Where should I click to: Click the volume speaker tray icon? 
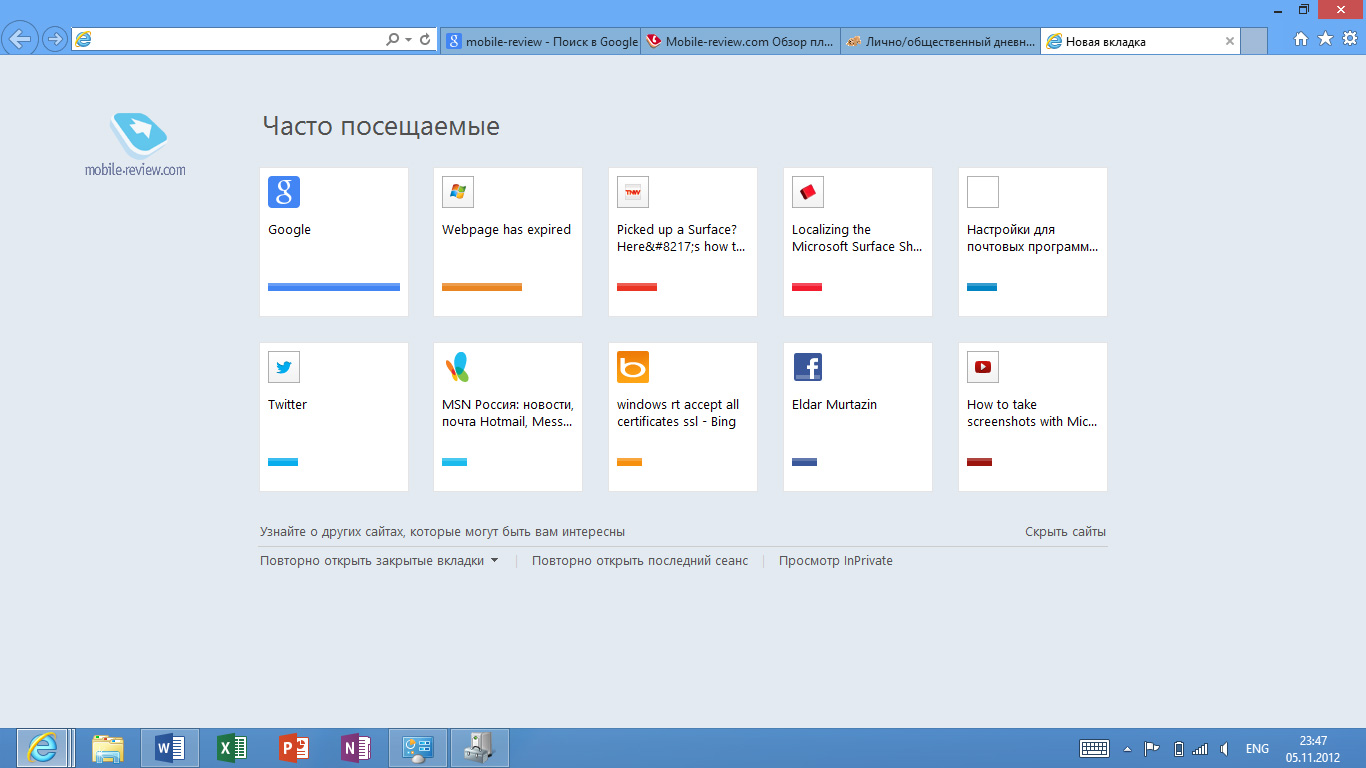pyautogui.click(x=1225, y=749)
